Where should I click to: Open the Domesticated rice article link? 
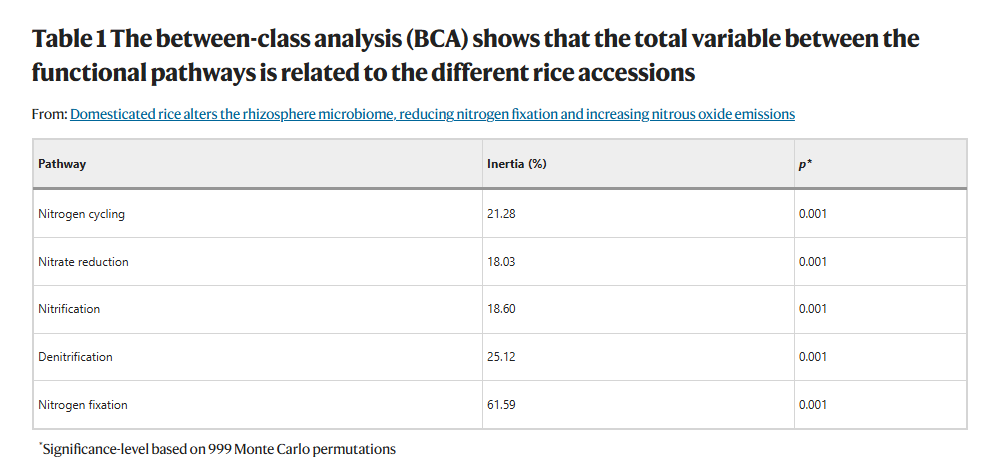tap(432, 114)
